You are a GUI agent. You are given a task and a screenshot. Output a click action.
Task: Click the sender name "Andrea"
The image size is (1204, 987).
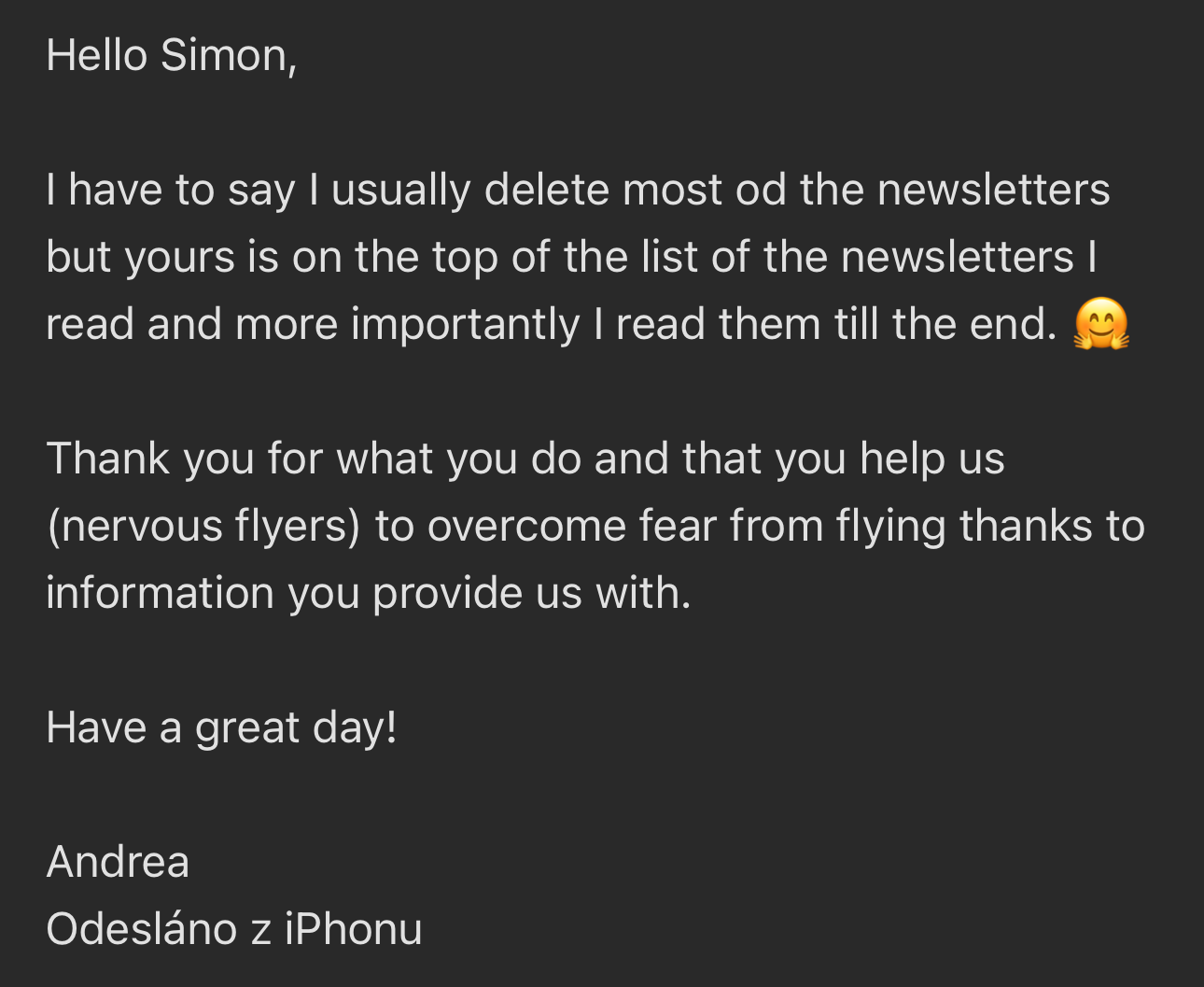pyautogui.click(x=118, y=862)
